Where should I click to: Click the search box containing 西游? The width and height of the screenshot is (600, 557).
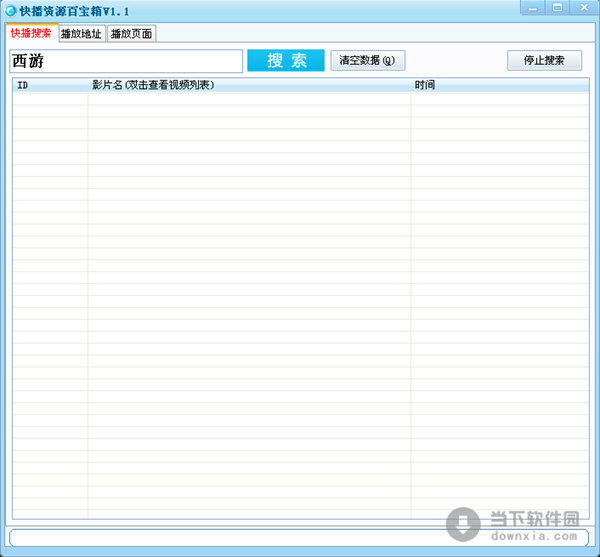126,61
